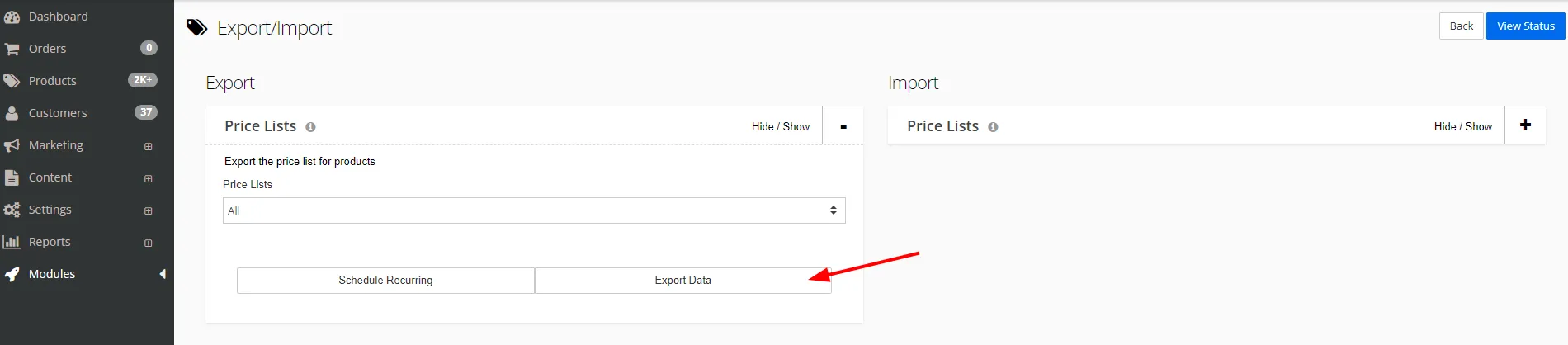Click the Customers person icon
Viewport: 1568px width, 345px height.
(12, 113)
